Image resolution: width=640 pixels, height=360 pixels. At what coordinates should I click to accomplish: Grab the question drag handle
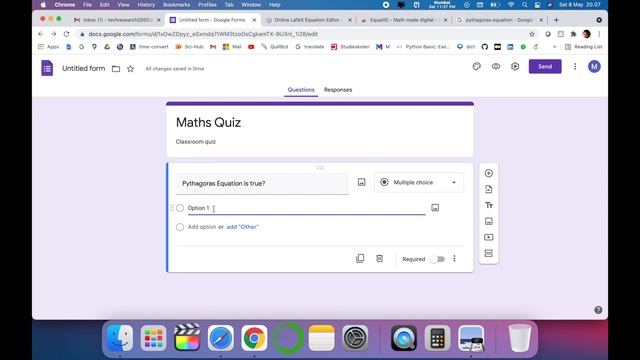pos(320,168)
